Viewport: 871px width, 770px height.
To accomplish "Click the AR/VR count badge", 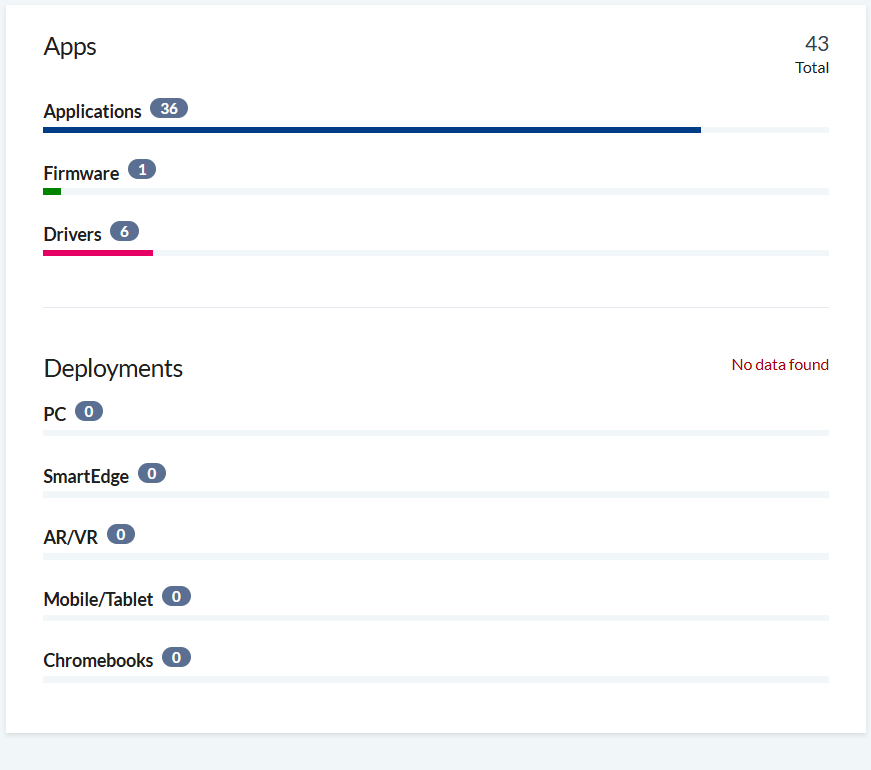I will point(121,534).
